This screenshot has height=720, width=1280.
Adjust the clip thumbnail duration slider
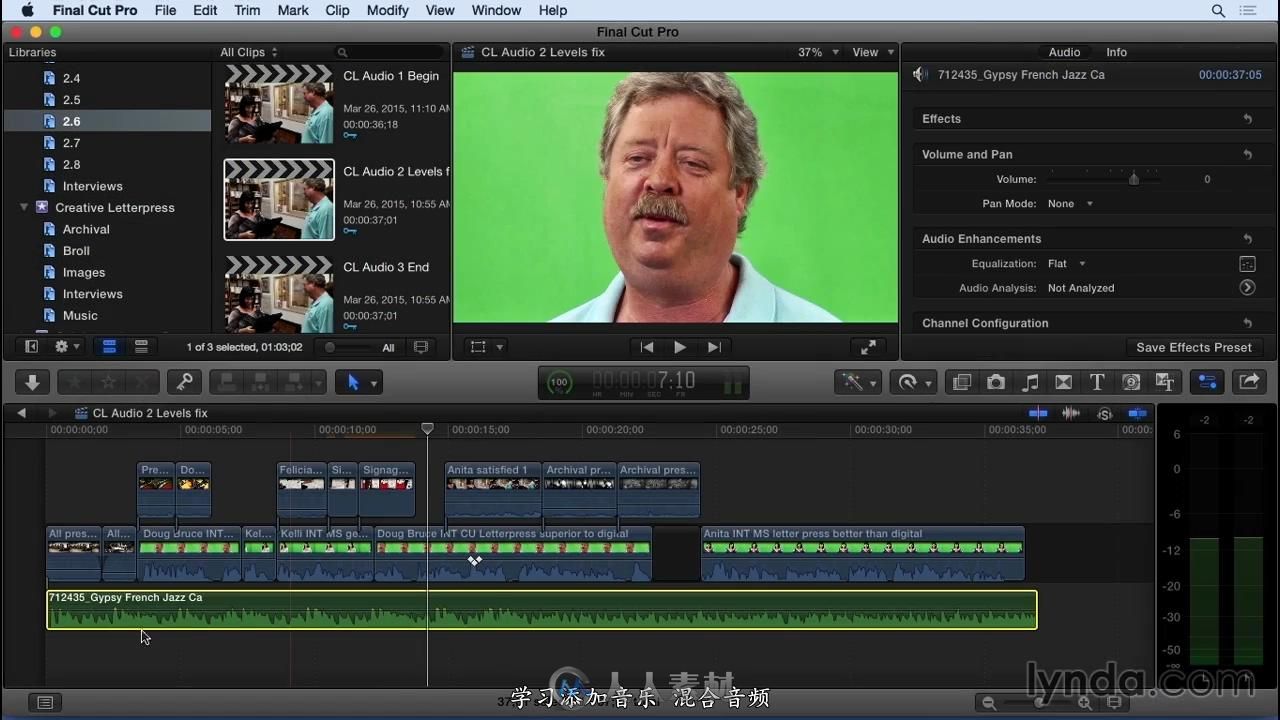click(x=330, y=348)
